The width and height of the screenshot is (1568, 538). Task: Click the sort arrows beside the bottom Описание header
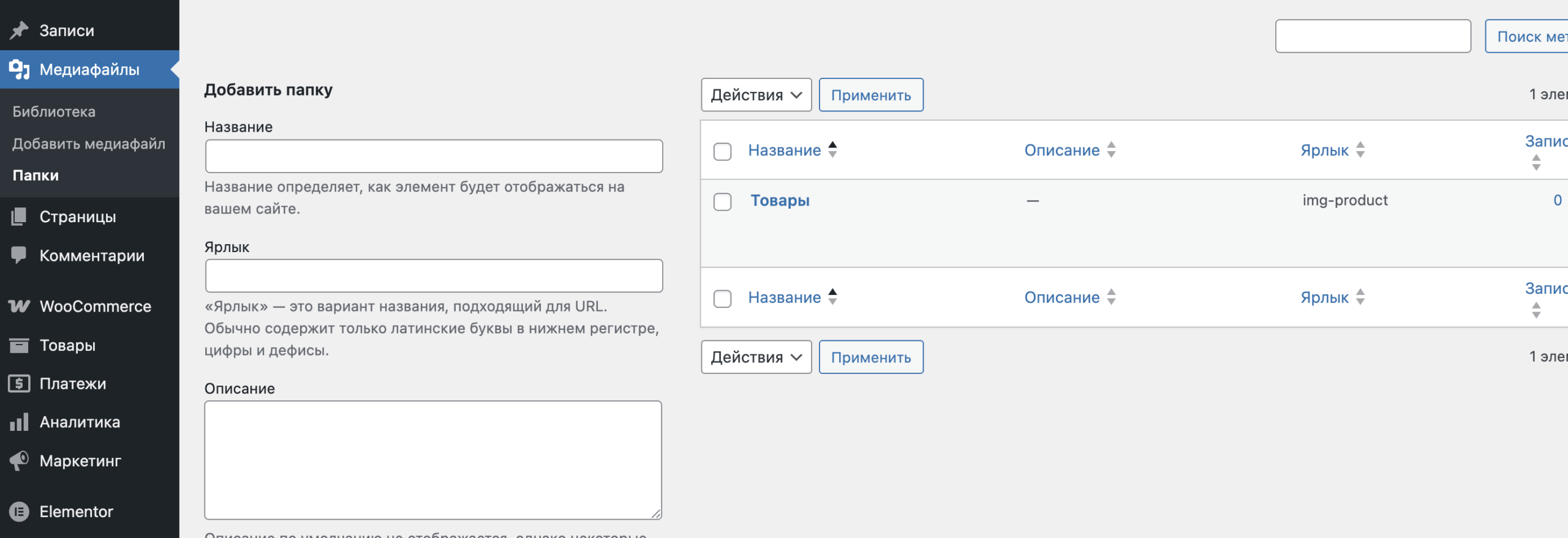(x=1111, y=297)
